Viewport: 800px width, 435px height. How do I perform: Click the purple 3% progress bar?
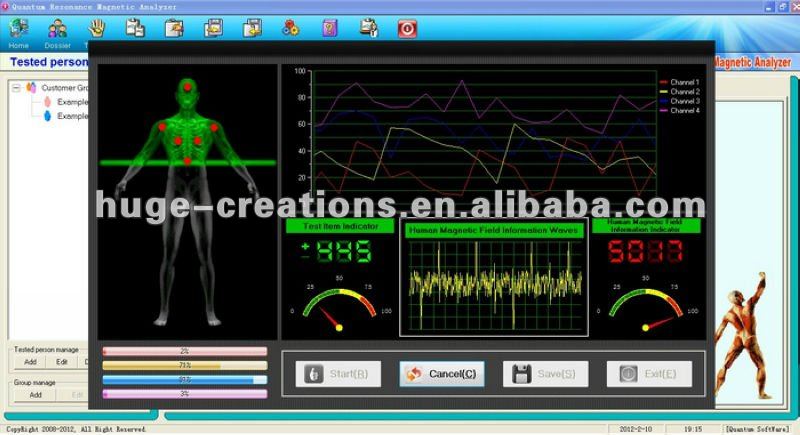click(185, 394)
